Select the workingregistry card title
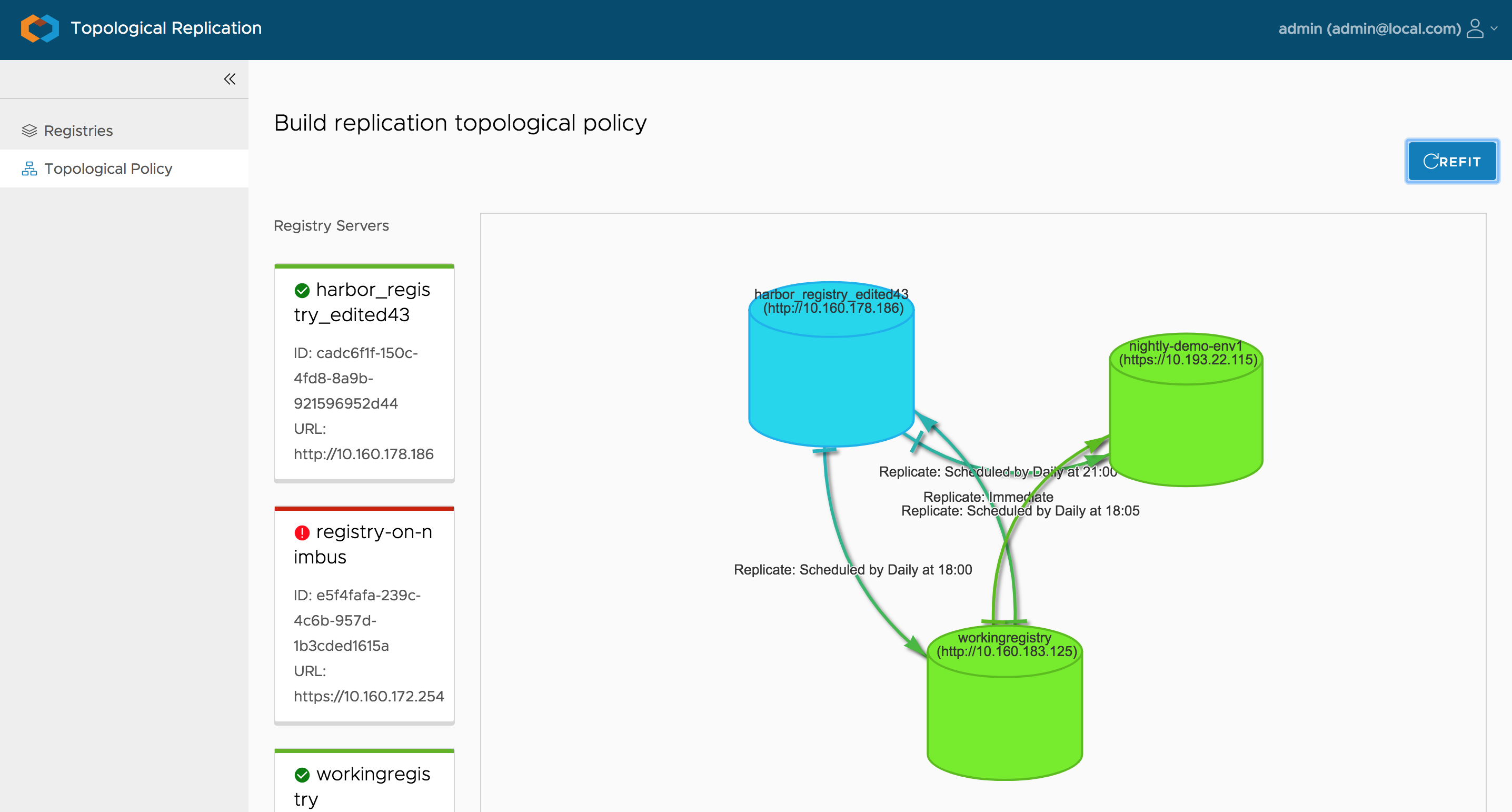 [362, 786]
